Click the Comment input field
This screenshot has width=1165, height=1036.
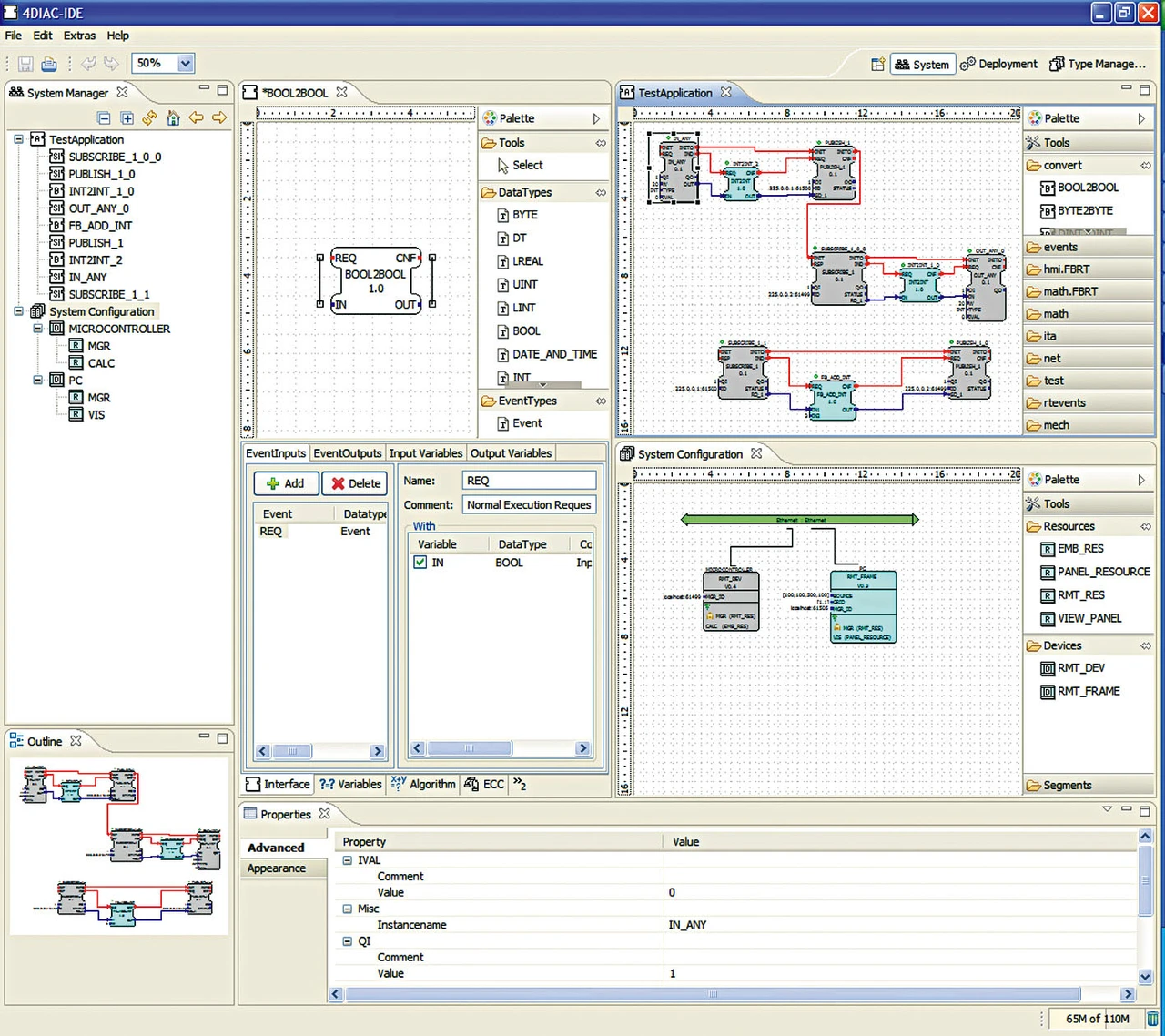(x=529, y=505)
